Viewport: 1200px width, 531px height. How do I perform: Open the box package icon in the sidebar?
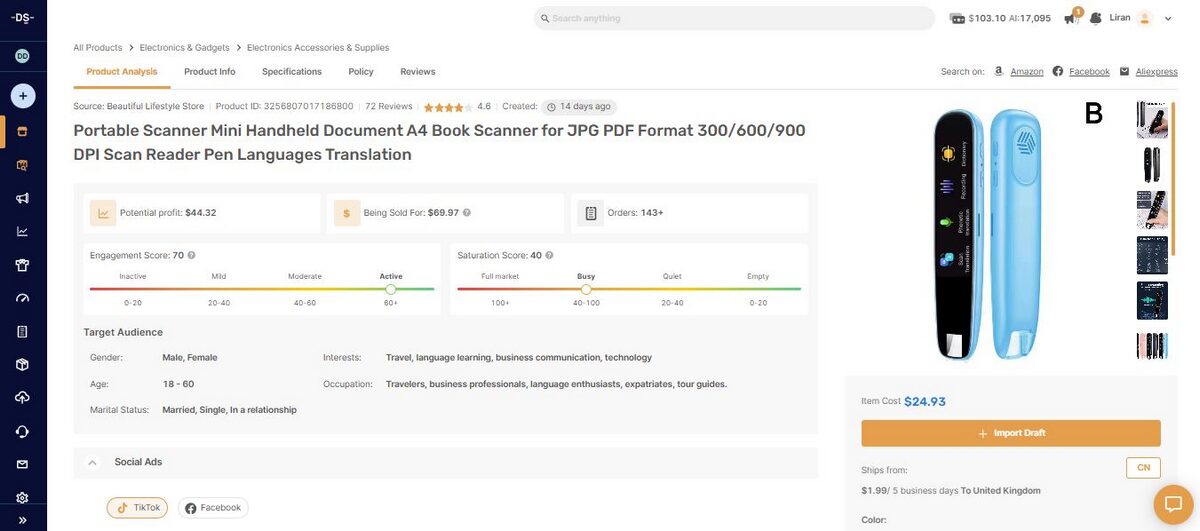pyautogui.click(x=22, y=365)
